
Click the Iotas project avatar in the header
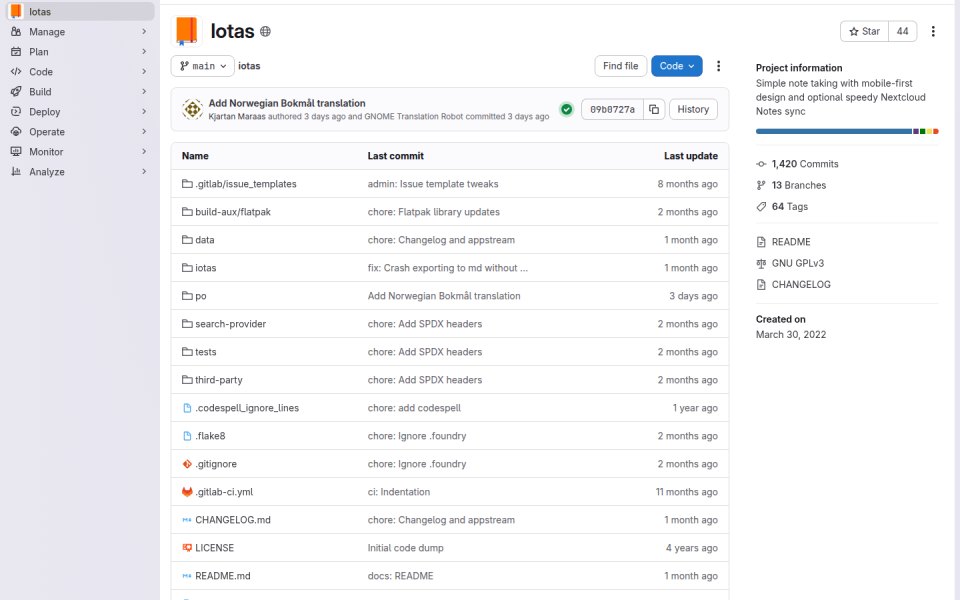click(187, 31)
